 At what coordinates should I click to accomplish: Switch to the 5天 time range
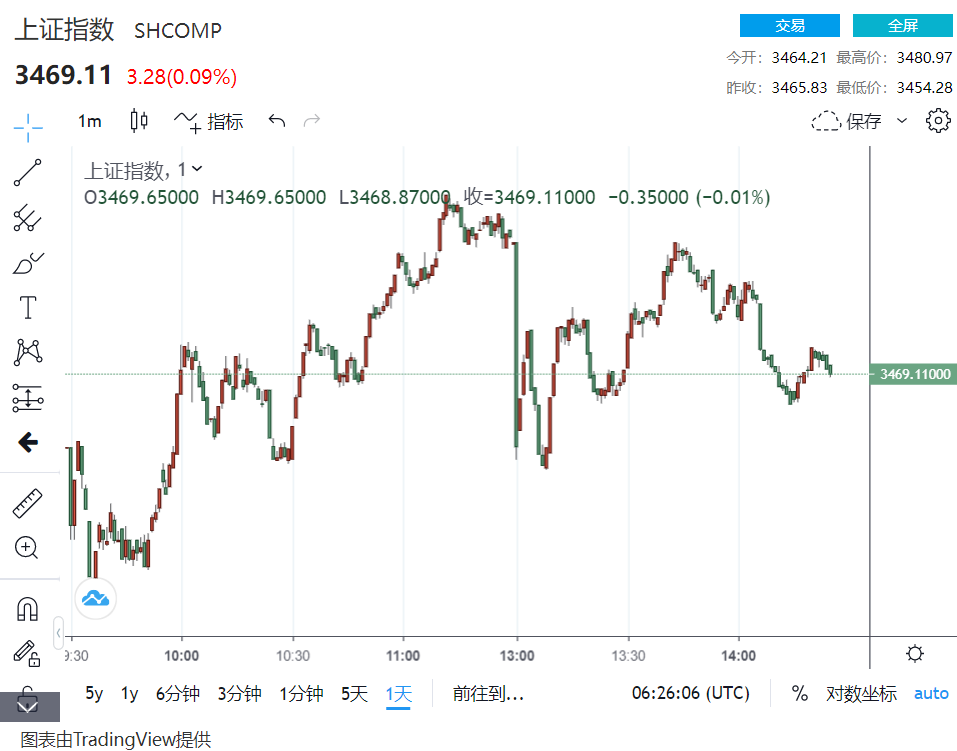pyautogui.click(x=354, y=693)
